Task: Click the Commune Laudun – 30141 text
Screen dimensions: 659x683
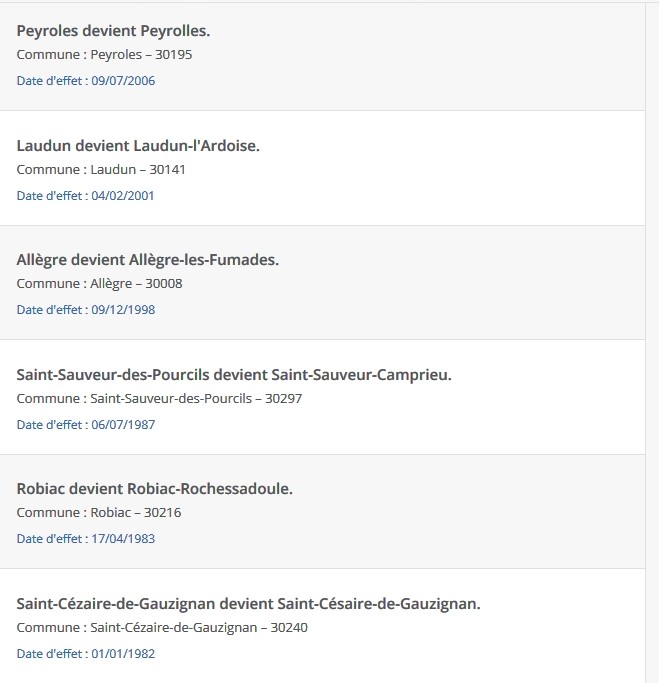Action: pos(101,169)
